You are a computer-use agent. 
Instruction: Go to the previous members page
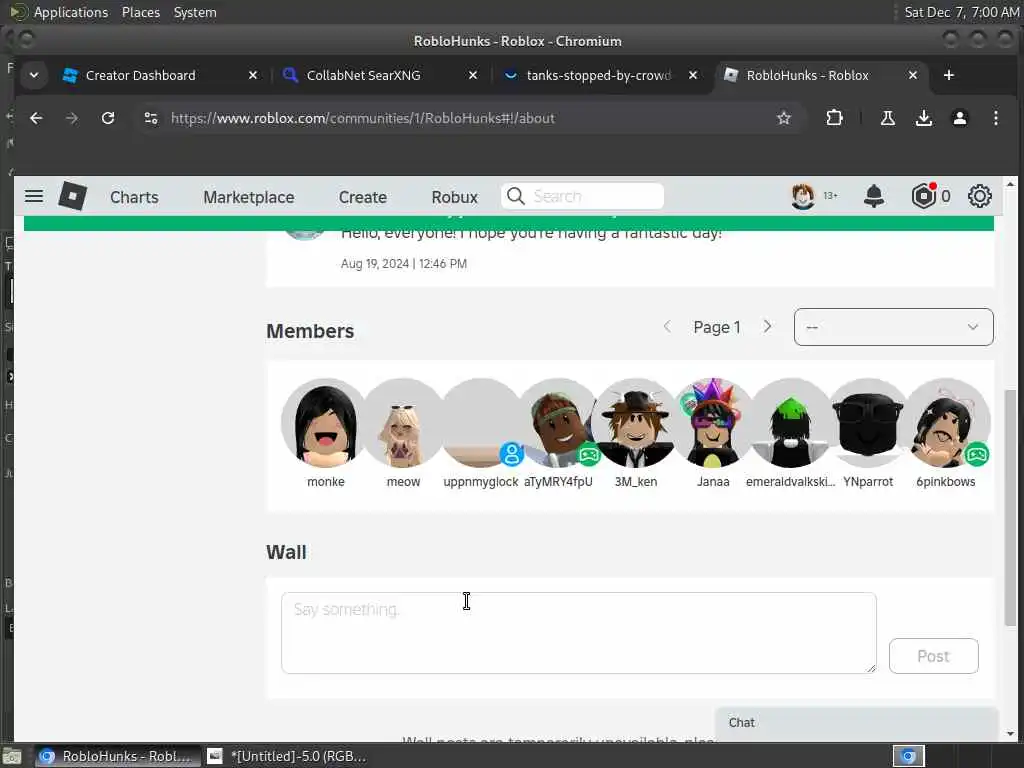tap(667, 327)
